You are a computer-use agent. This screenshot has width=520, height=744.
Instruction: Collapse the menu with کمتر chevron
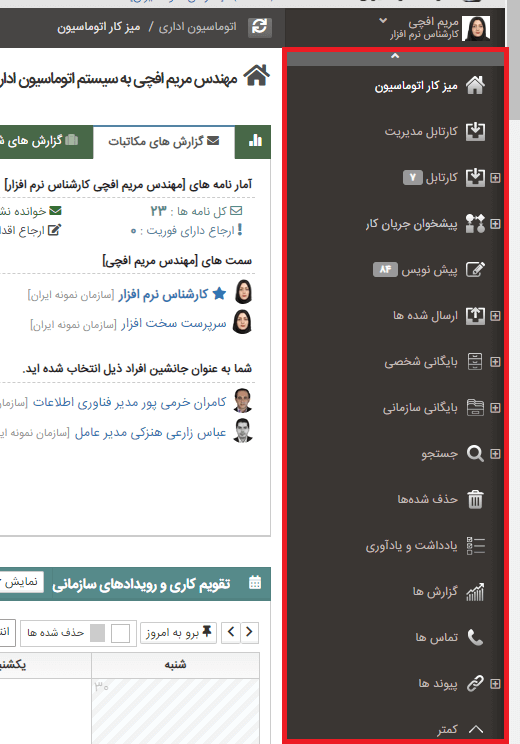(475, 729)
